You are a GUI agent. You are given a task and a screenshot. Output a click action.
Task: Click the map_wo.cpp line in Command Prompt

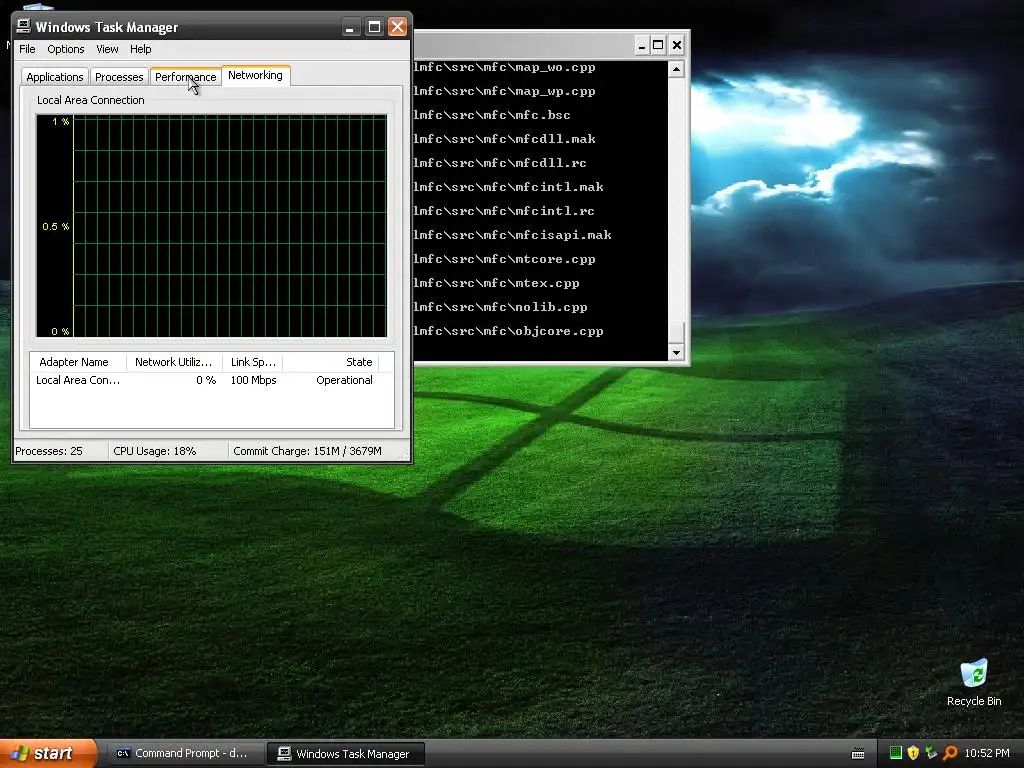coord(504,67)
